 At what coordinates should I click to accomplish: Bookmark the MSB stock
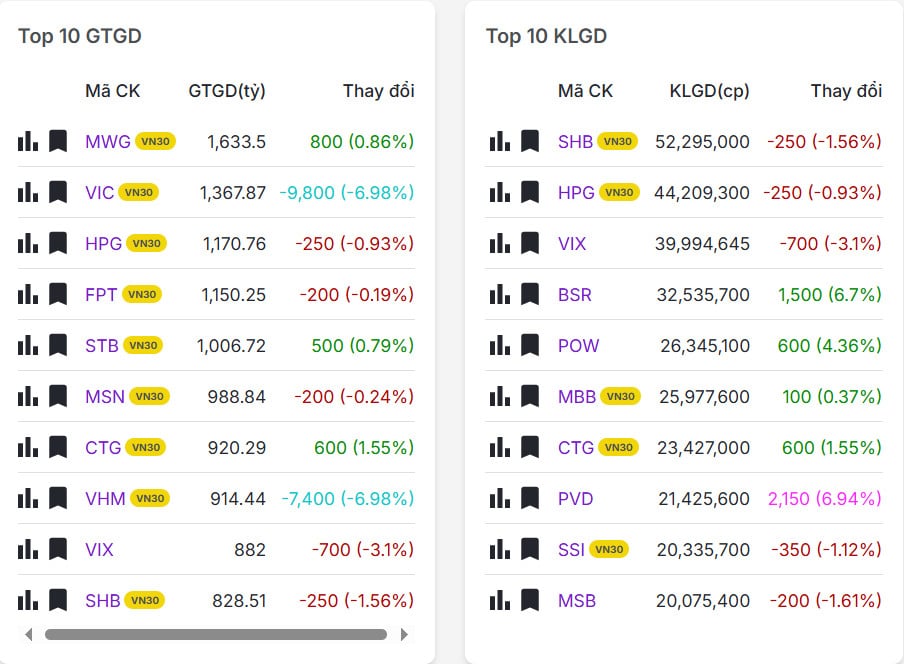530,600
